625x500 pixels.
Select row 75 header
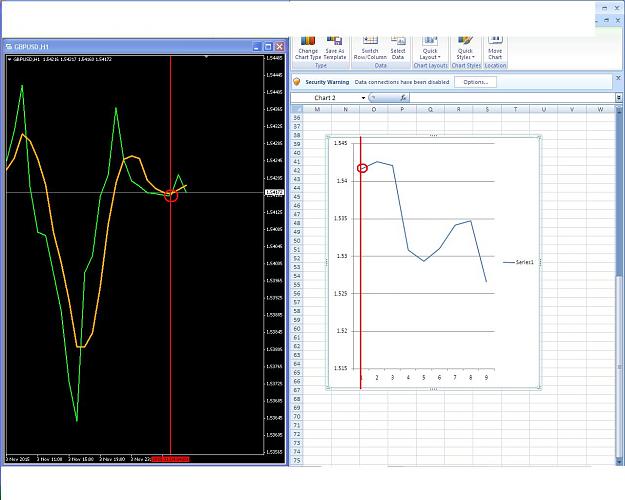(297, 461)
